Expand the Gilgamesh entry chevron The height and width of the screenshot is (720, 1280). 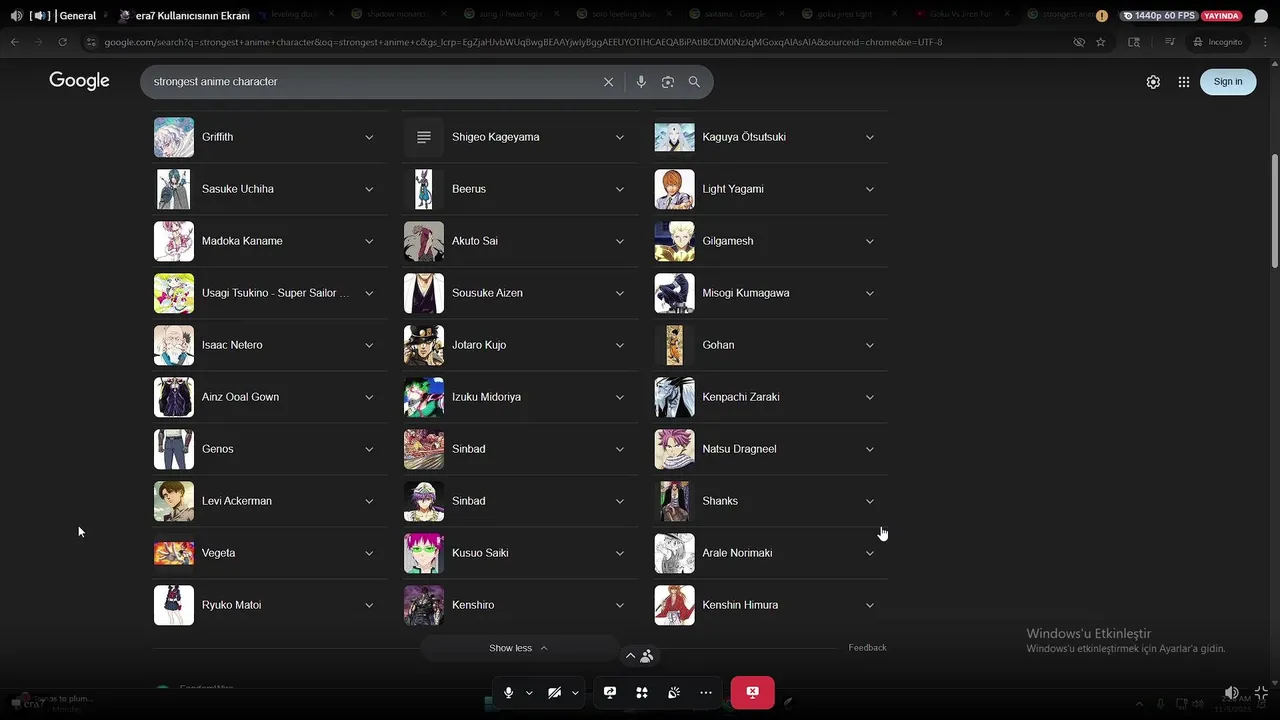[870, 241]
